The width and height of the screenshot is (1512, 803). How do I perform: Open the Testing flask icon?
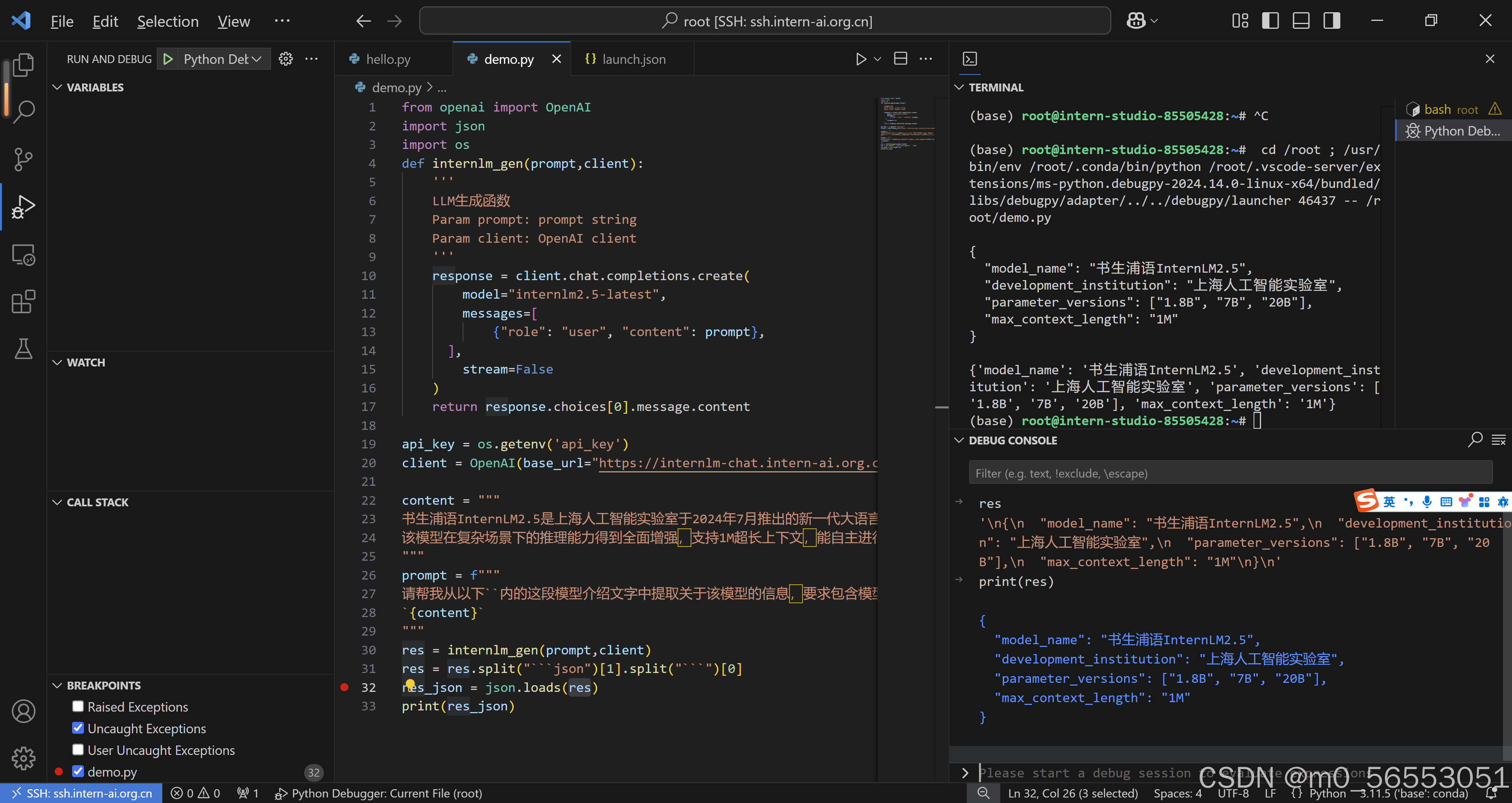click(23, 349)
